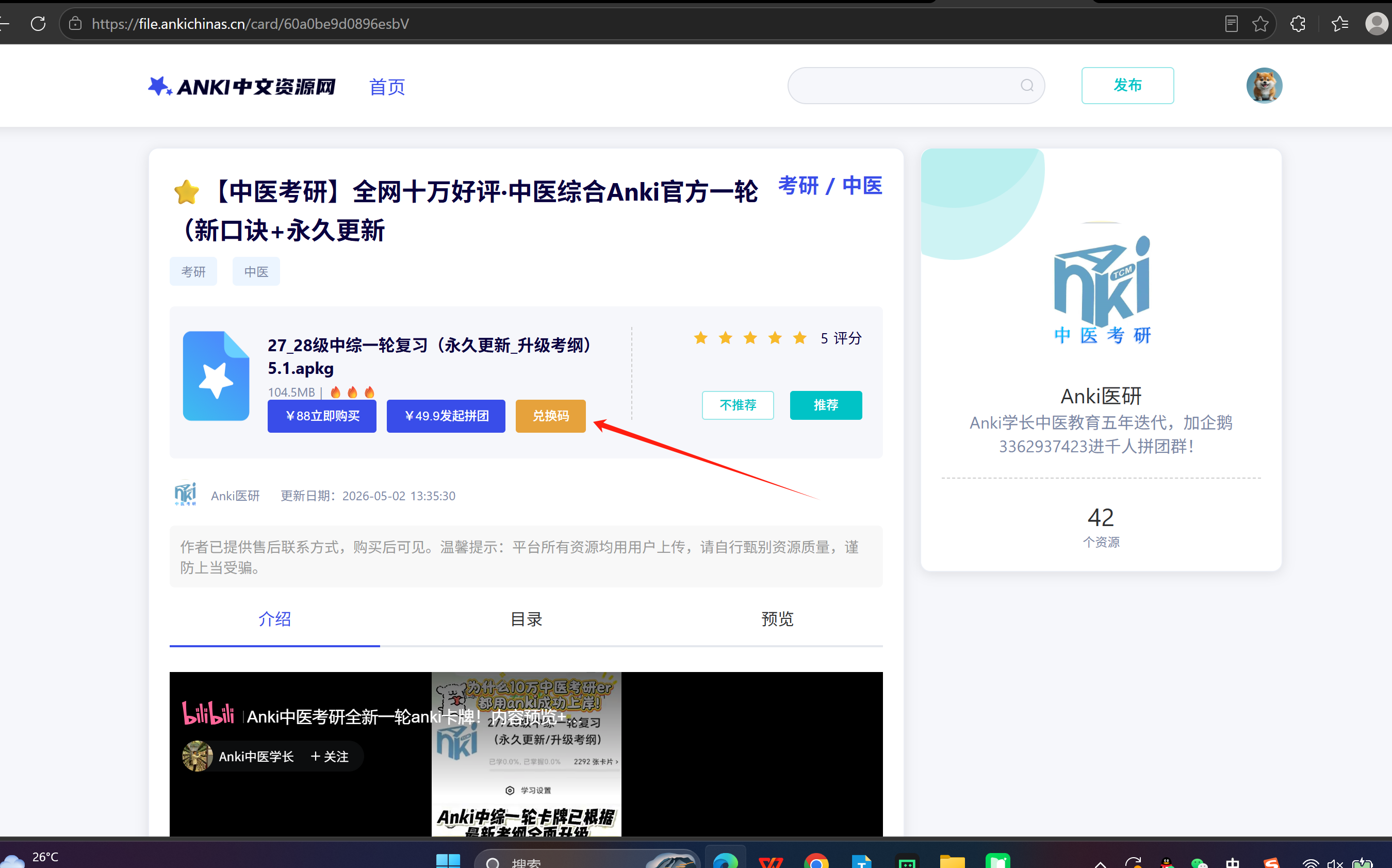Click the first rating star

[x=701, y=337]
